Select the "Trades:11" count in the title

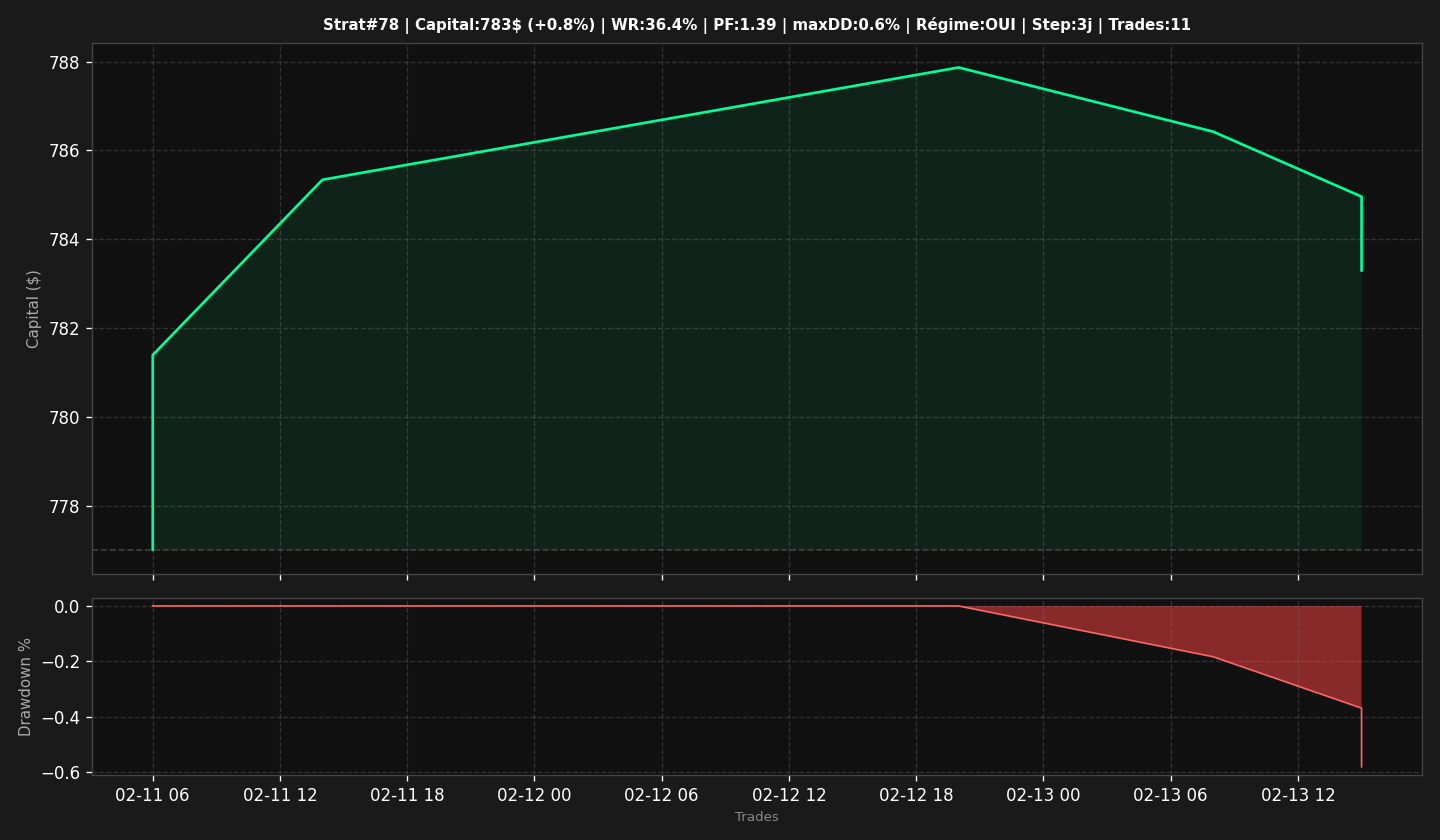[x=1150, y=25]
